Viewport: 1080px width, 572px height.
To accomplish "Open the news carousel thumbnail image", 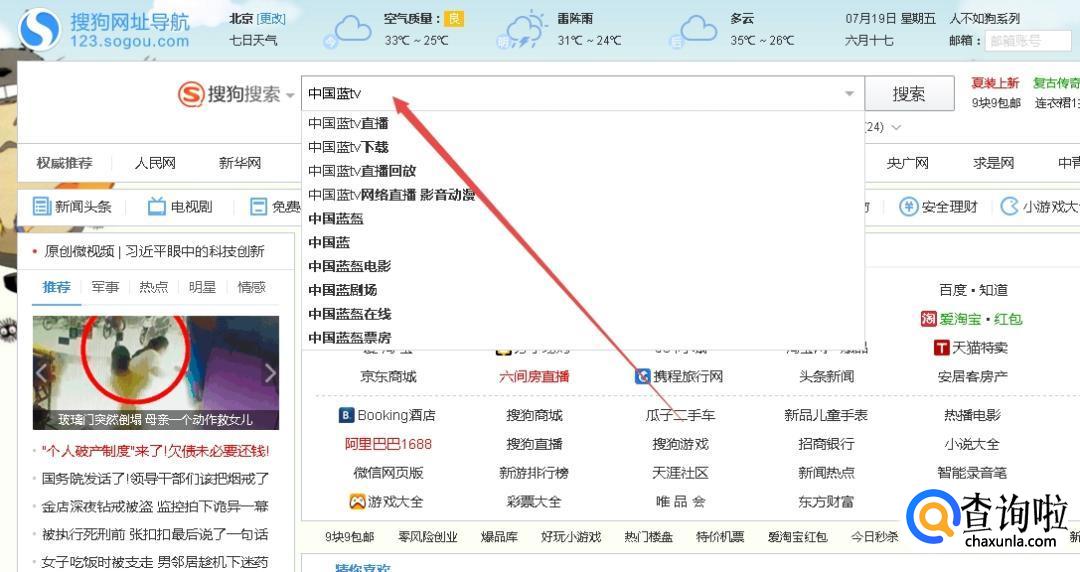I will click(x=156, y=373).
